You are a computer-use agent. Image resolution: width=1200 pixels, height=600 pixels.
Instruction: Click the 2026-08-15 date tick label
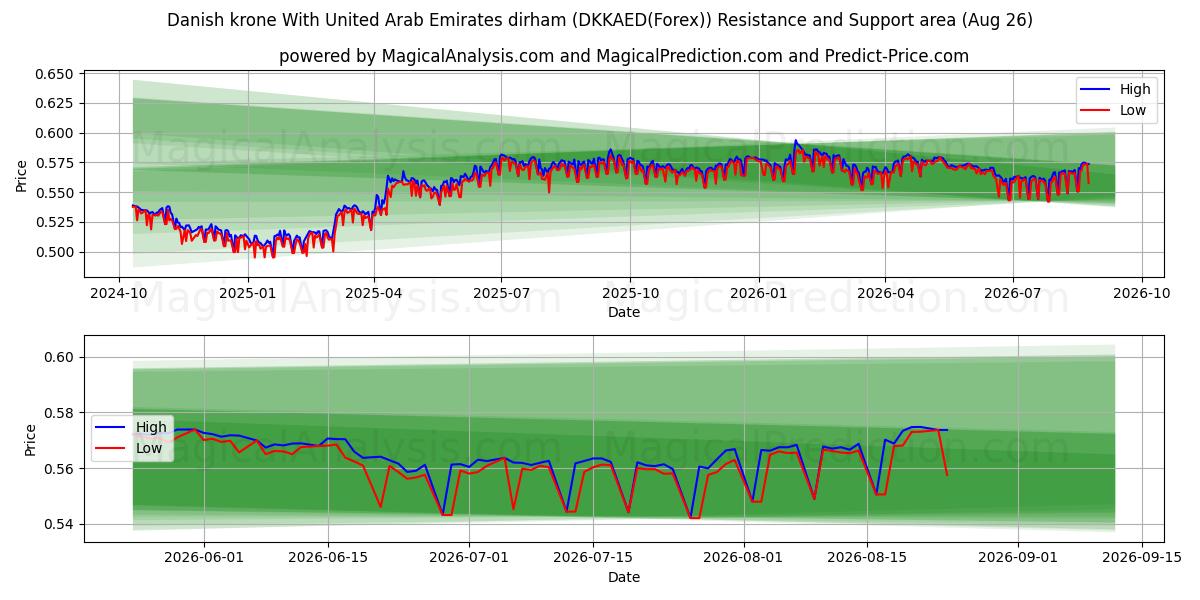pyautogui.click(x=868, y=559)
